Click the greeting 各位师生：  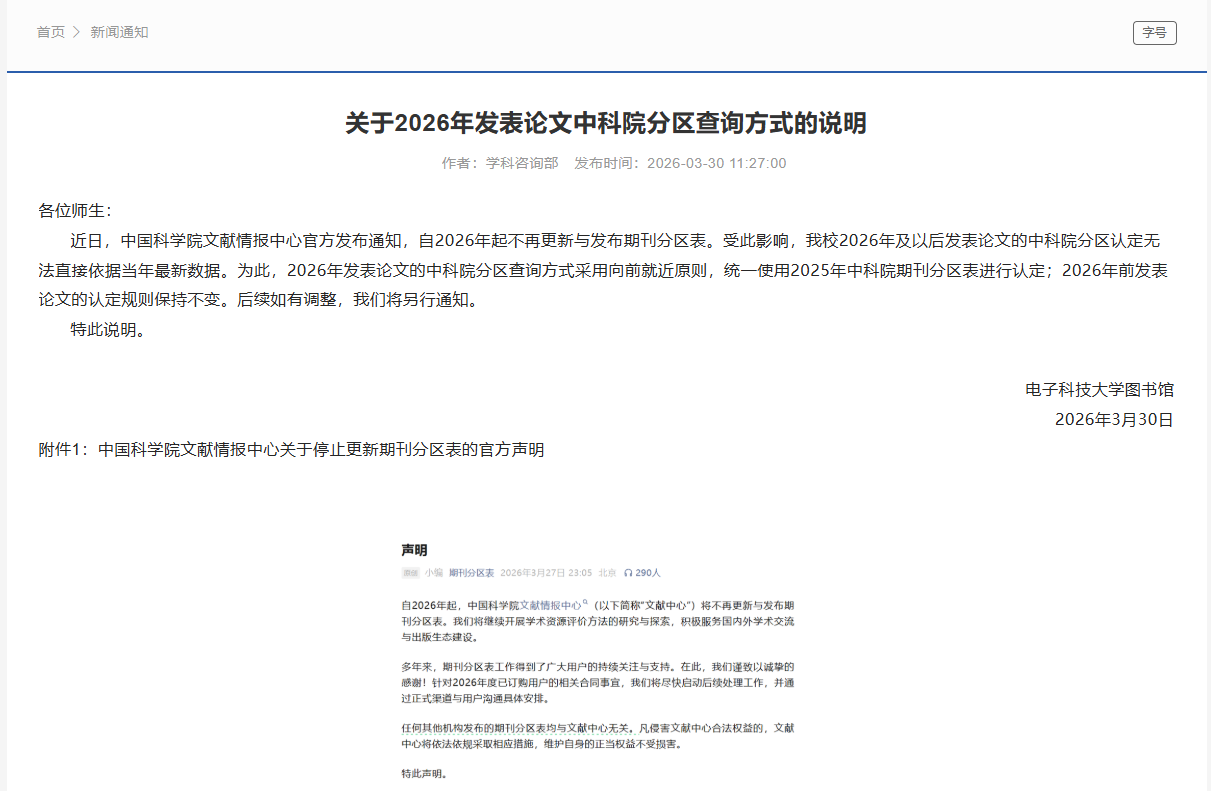(75, 210)
